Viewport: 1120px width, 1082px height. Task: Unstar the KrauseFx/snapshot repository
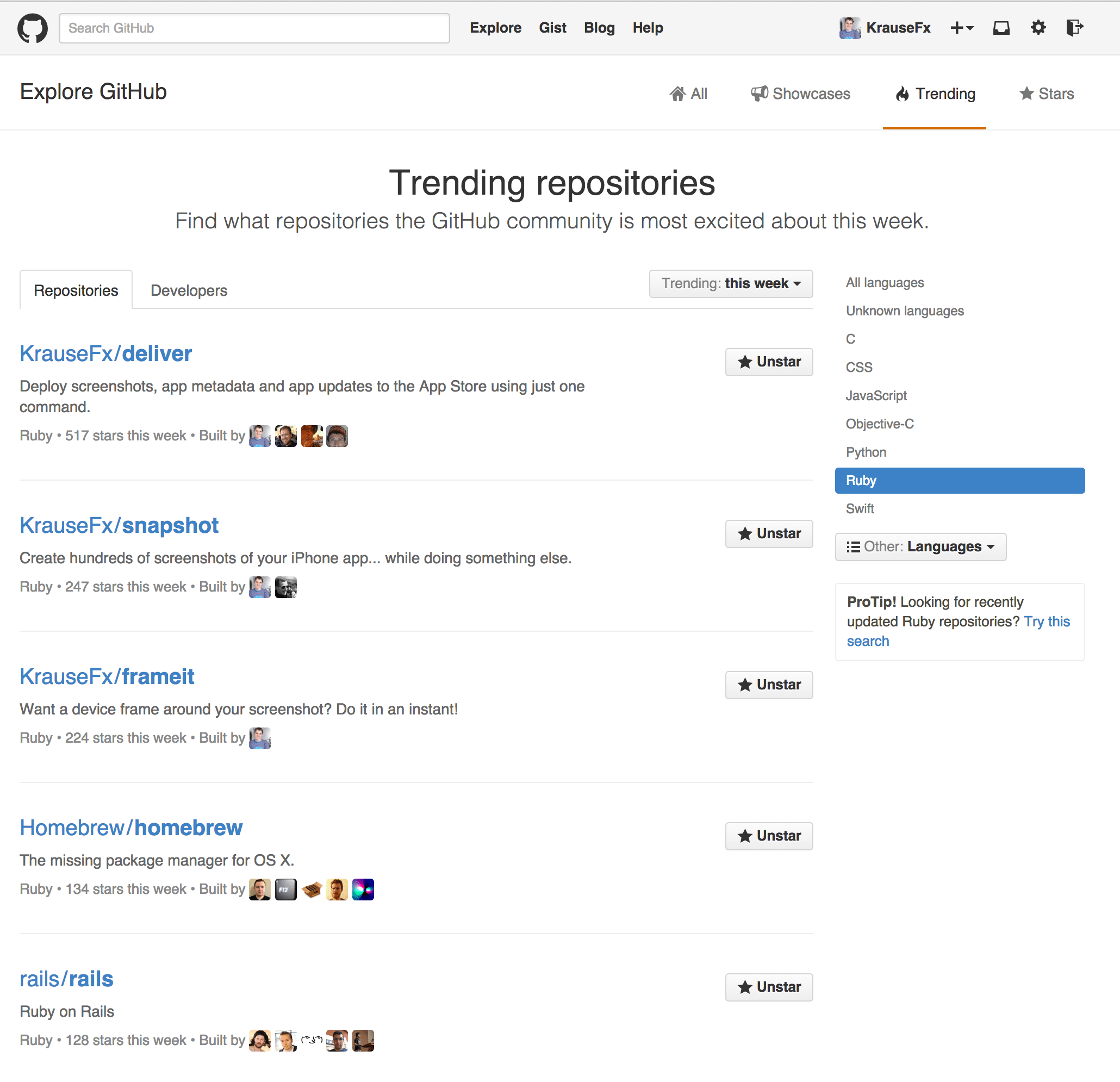[769, 533]
